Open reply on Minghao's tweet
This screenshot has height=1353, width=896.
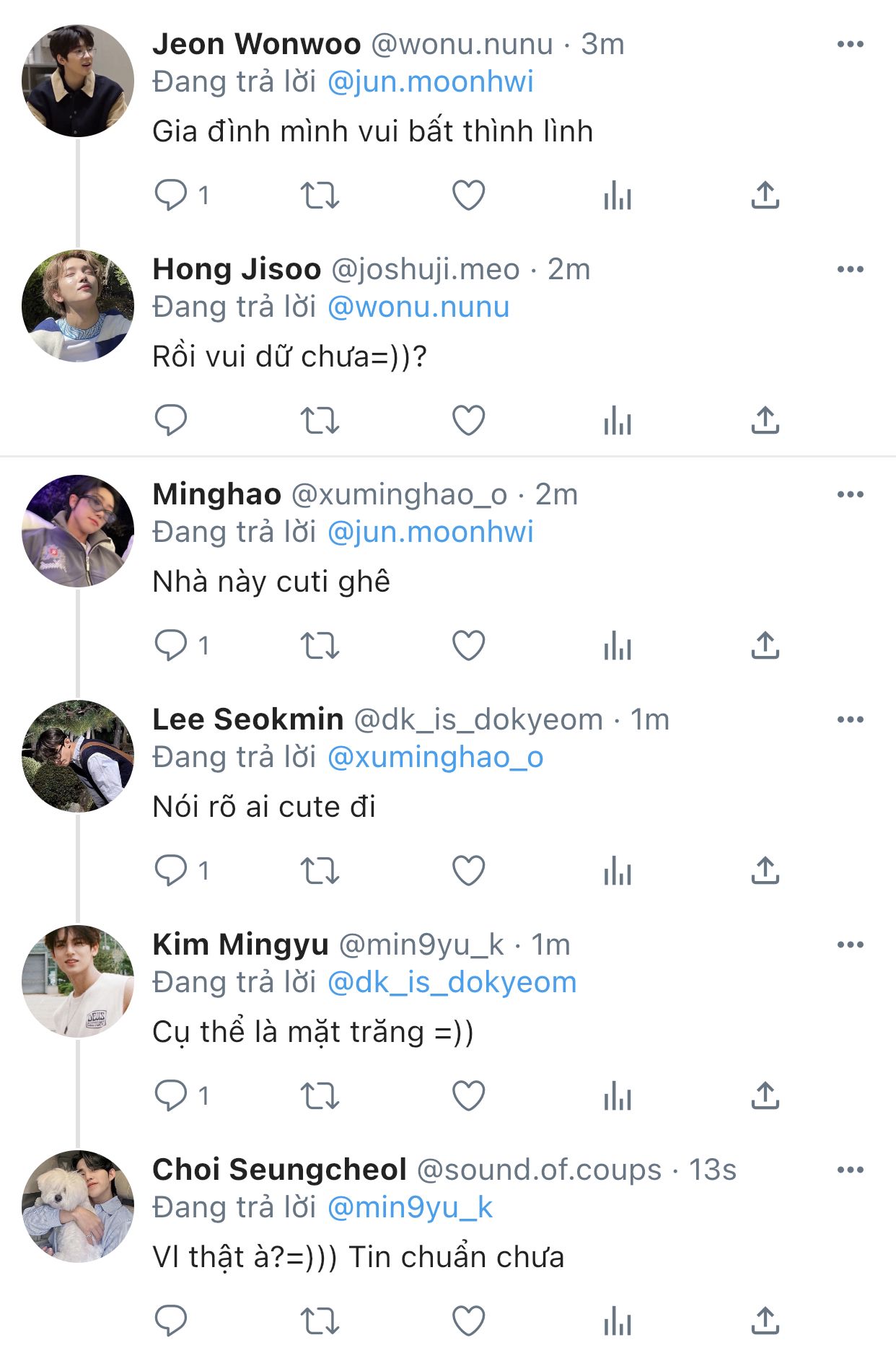point(171,645)
